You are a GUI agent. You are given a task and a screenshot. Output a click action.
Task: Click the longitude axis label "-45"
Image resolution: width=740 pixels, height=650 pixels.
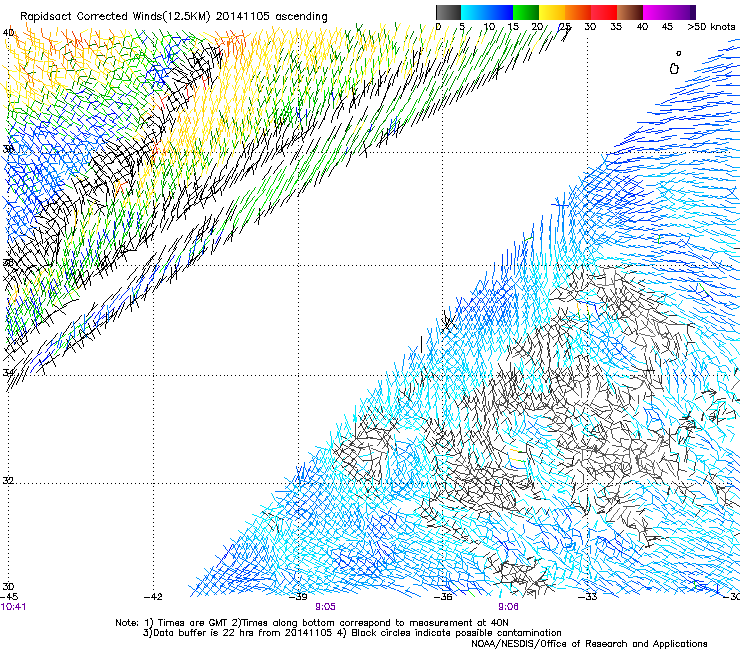9,597
